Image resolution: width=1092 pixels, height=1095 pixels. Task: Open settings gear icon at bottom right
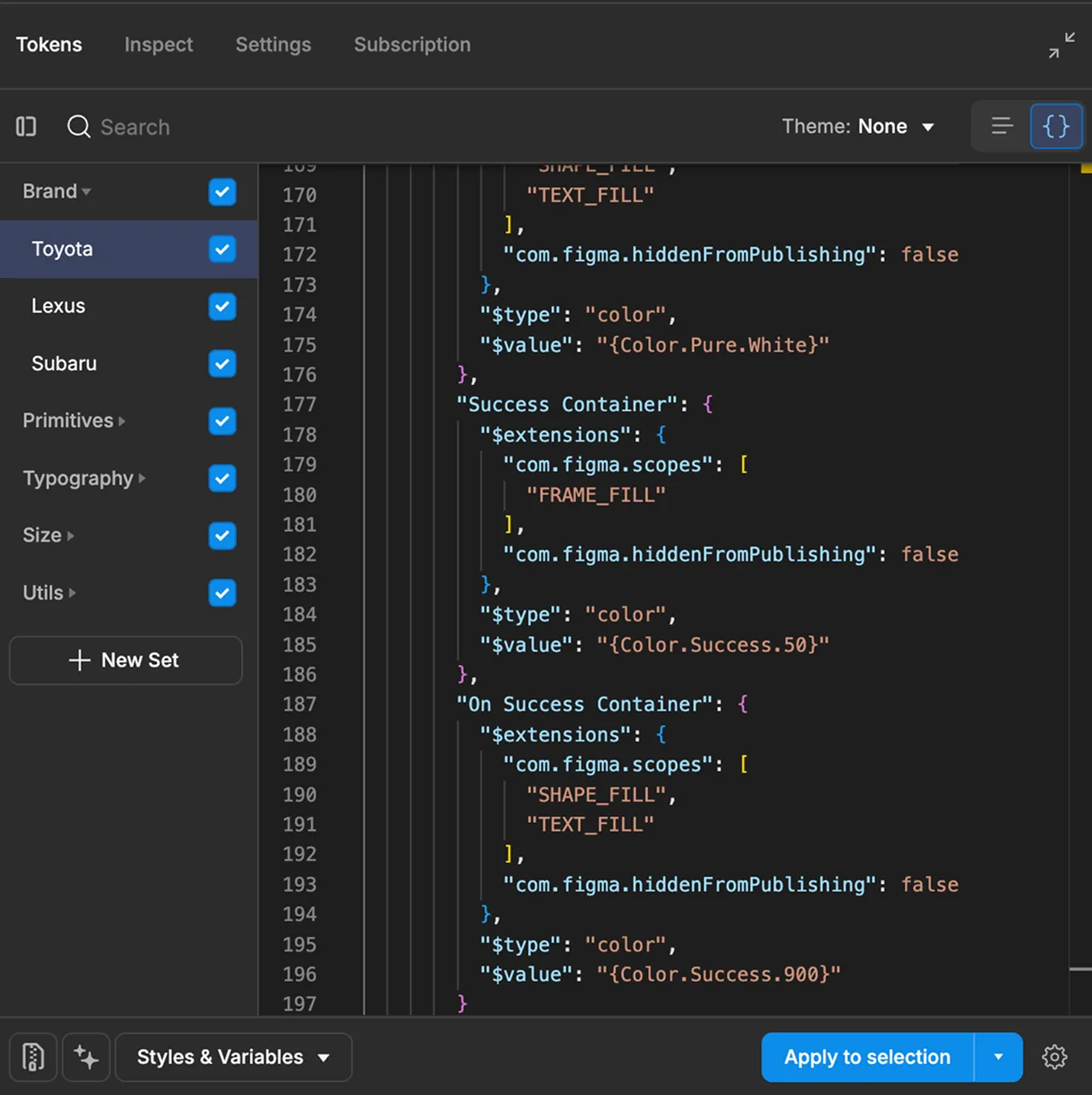click(1055, 1057)
